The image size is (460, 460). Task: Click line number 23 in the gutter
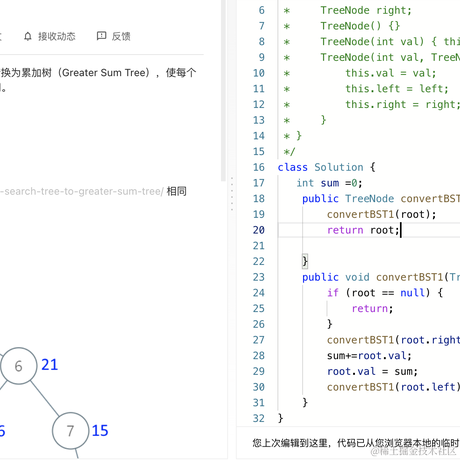click(x=259, y=277)
